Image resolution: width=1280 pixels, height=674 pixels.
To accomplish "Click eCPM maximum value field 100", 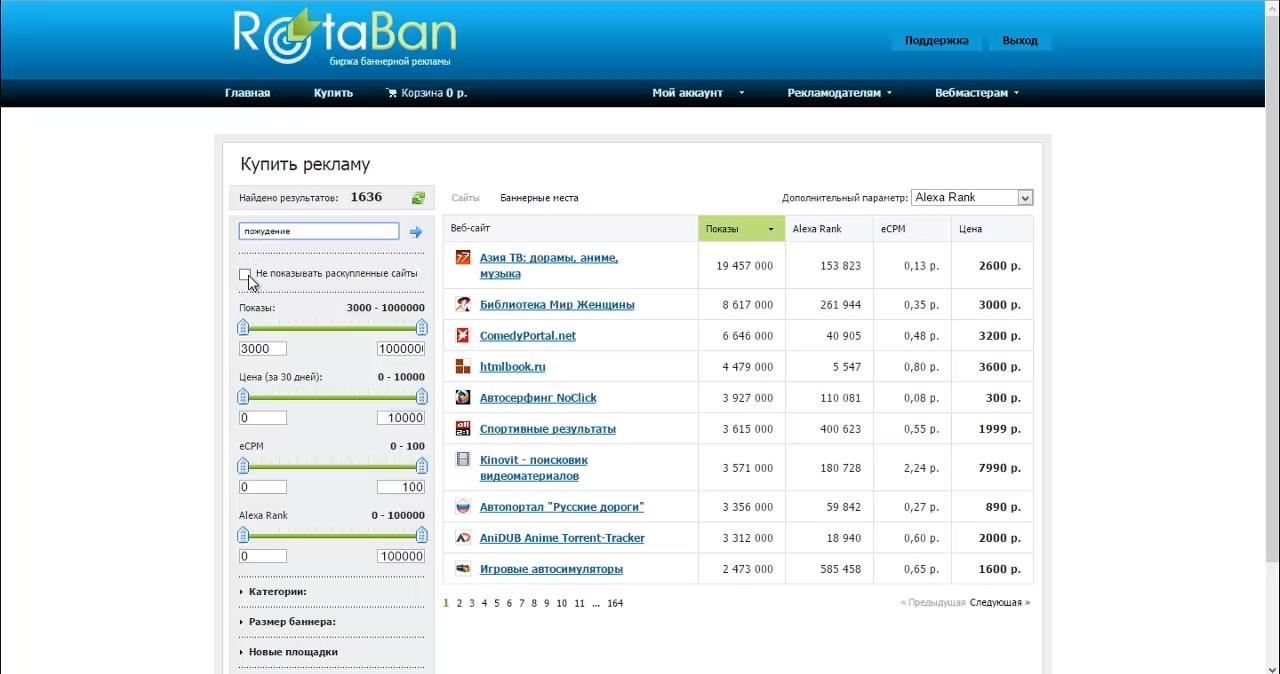I will point(401,487).
